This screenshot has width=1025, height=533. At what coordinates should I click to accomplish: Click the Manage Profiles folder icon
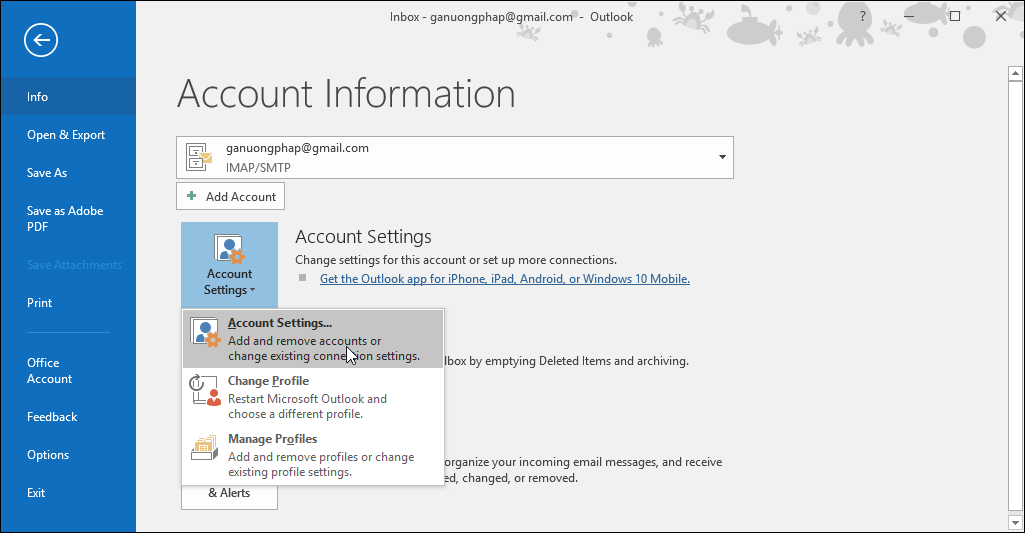205,451
